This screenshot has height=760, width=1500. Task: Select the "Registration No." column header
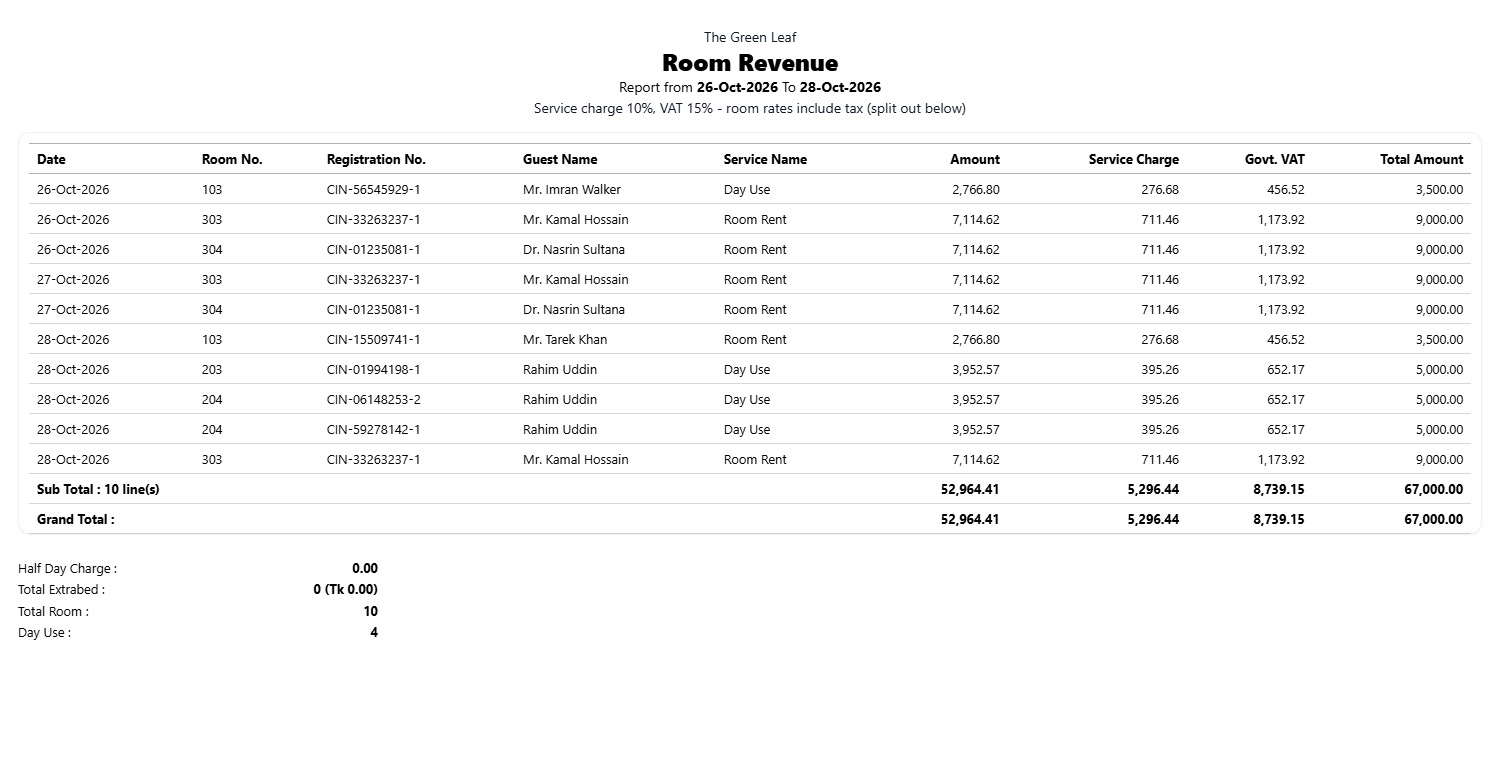[x=376, y=159]
